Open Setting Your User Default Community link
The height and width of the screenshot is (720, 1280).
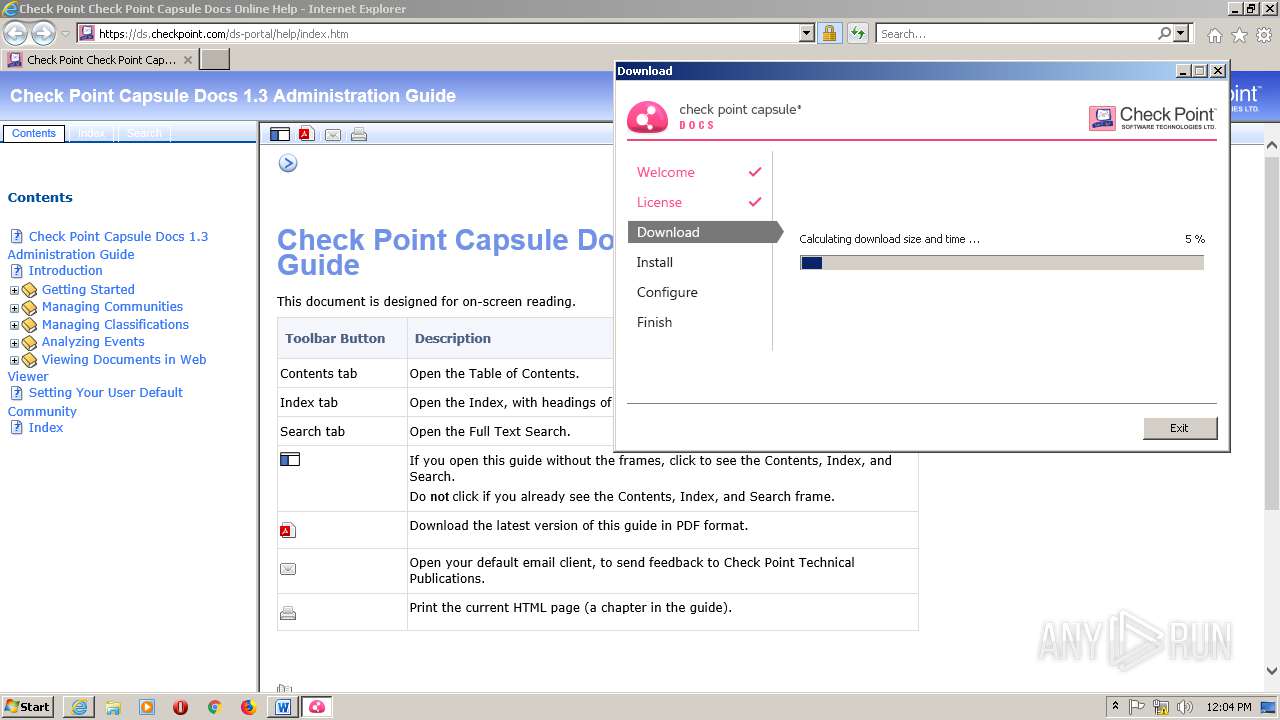click(95, 402)
